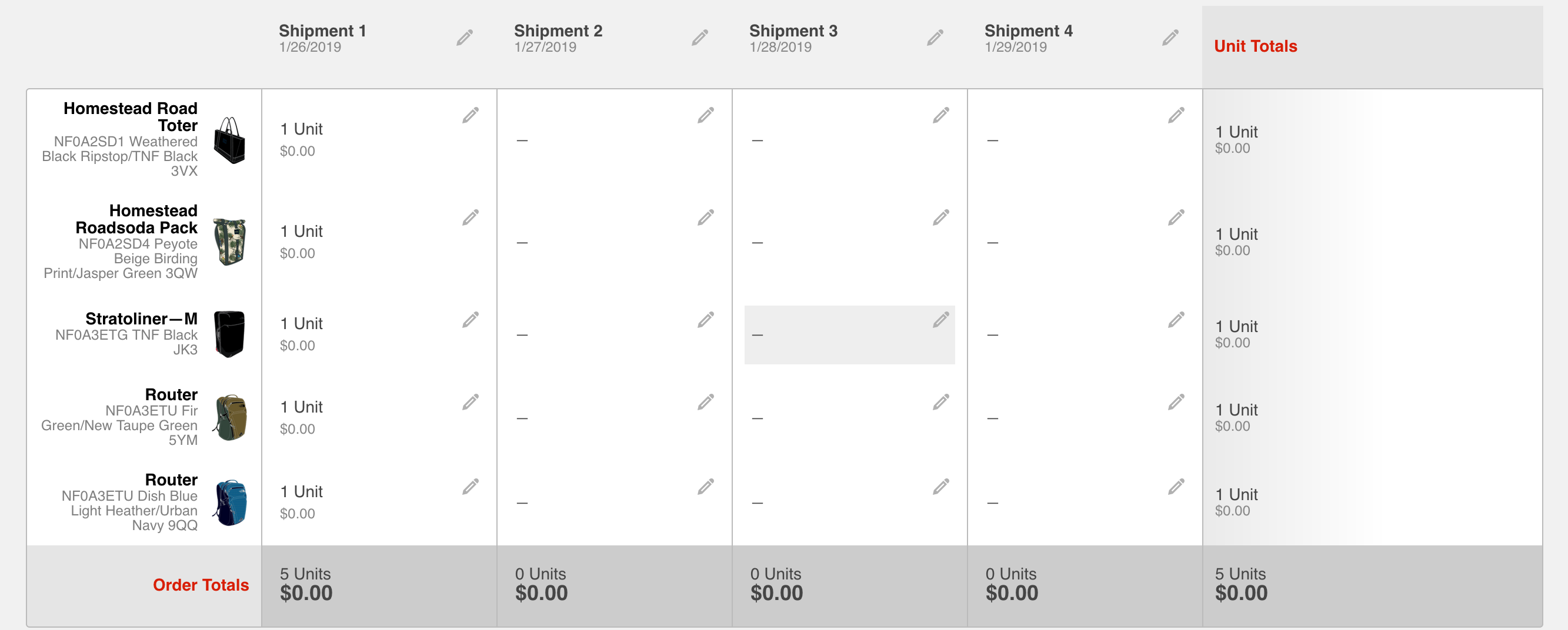Edit Fir Green Router Shipment 4 quantity
Screen dimensions: 1568x630
coord(1176,402)
